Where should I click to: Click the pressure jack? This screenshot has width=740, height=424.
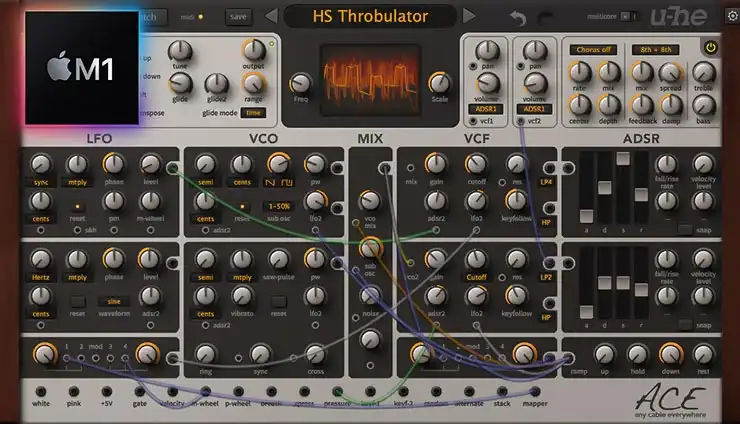pyautogui.click(x=337, y=391)
